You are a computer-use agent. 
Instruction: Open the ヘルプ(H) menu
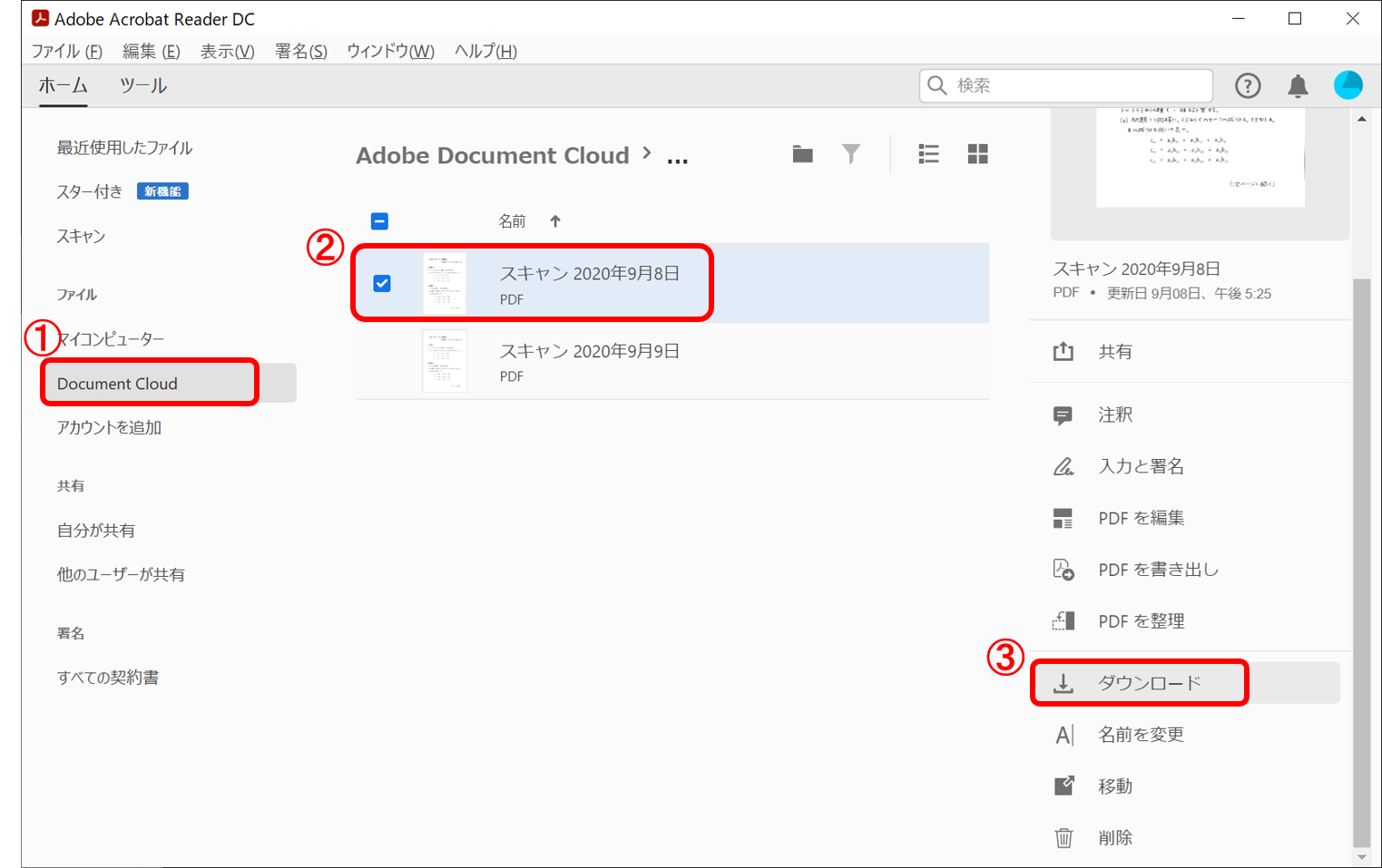point(485,51)
